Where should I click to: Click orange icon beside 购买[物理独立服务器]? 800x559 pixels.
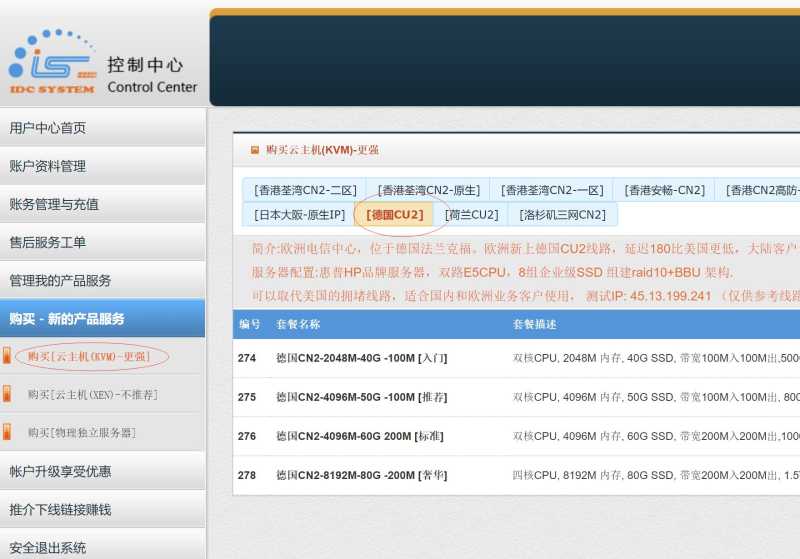tap(7, 433)
